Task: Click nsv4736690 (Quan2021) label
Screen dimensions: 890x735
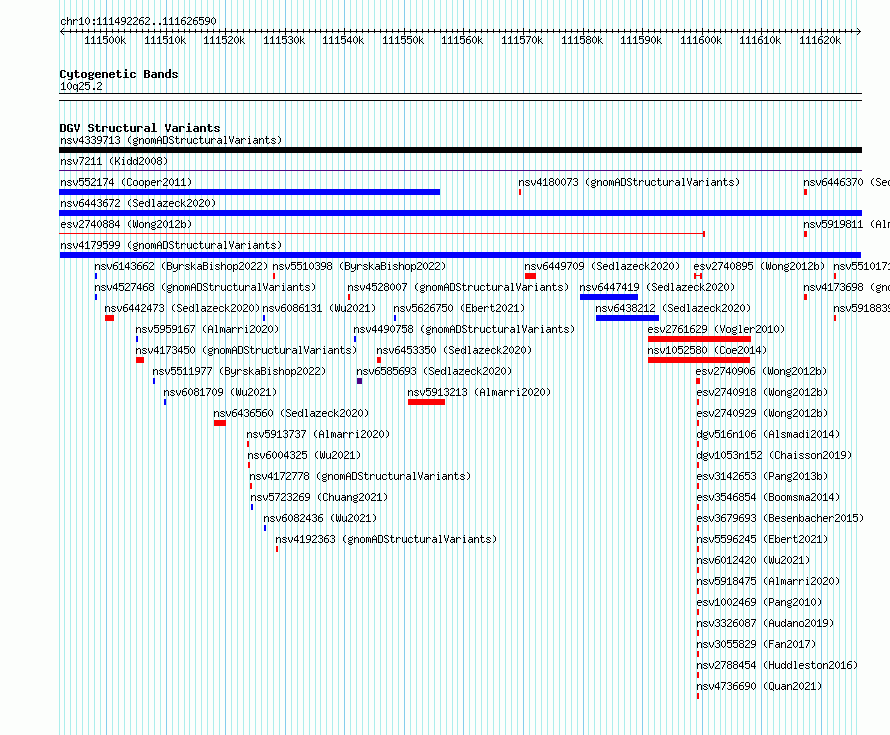Action: pyautogui.click(x=759, y=686)
